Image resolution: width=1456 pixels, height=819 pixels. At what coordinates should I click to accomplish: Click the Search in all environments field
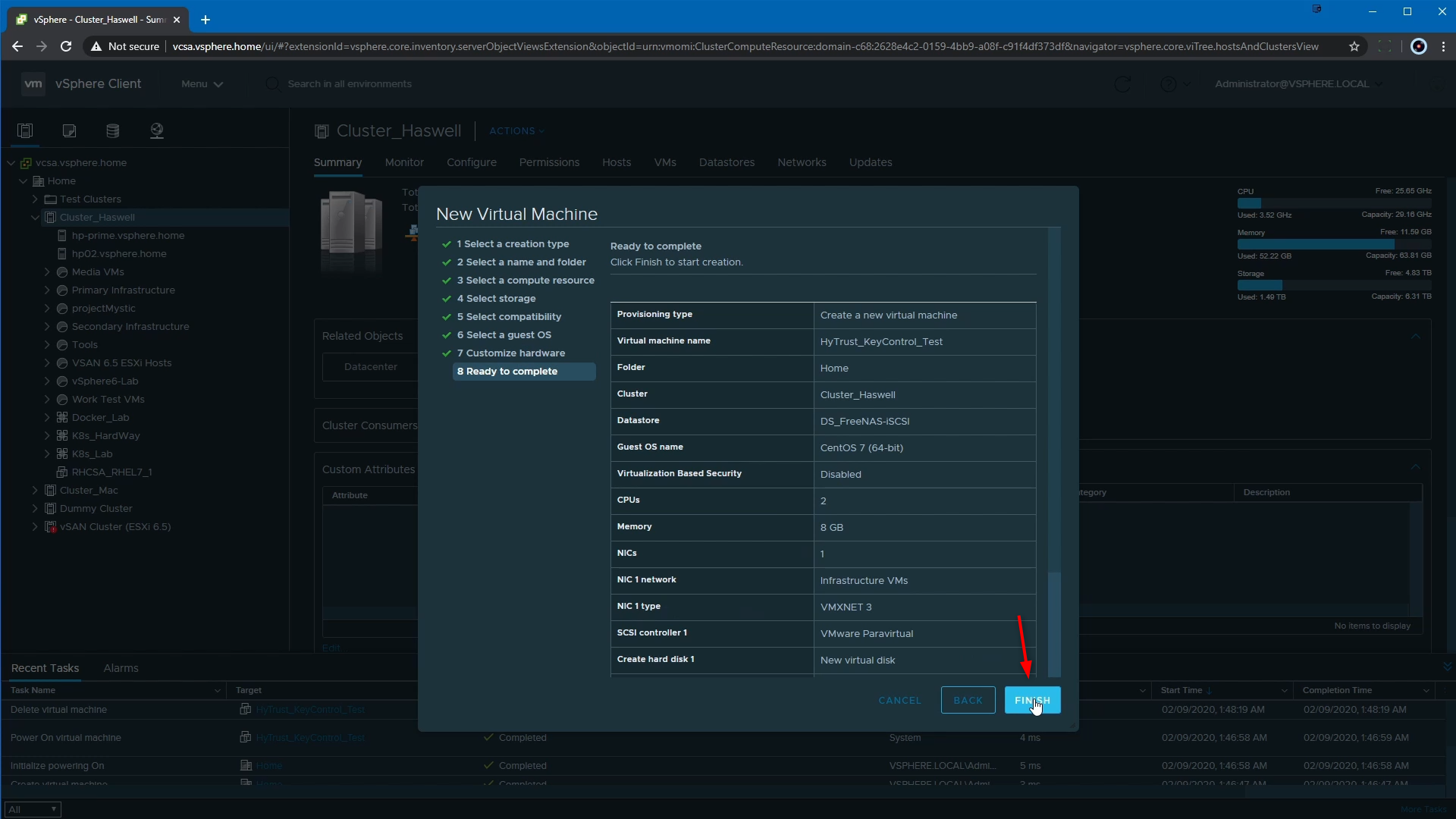click(x=350, y=84)
